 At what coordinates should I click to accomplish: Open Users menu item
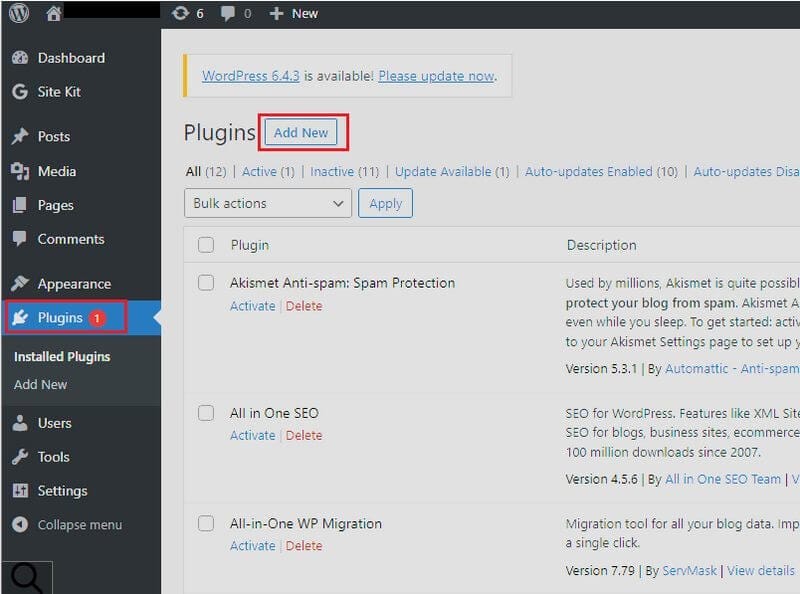coord(55,423)
